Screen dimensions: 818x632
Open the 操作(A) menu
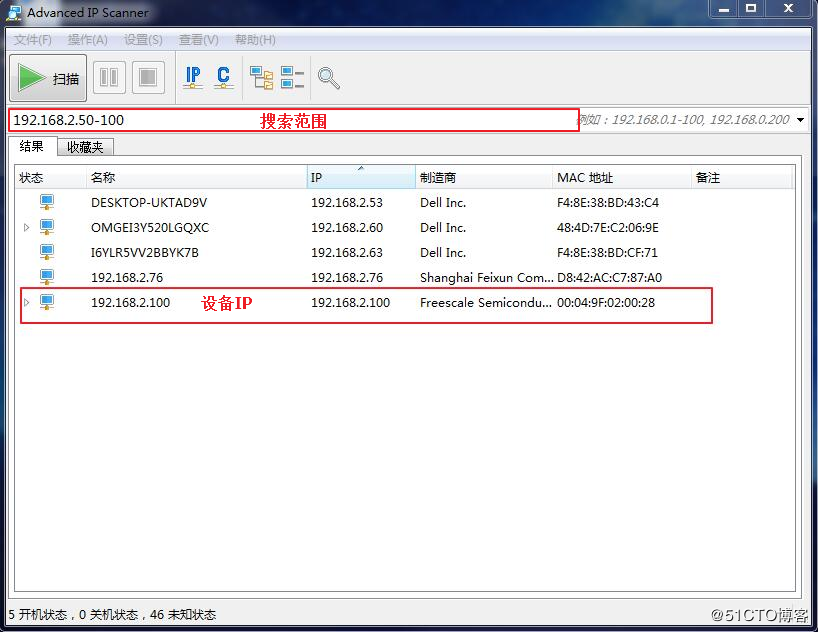(88, 40)
